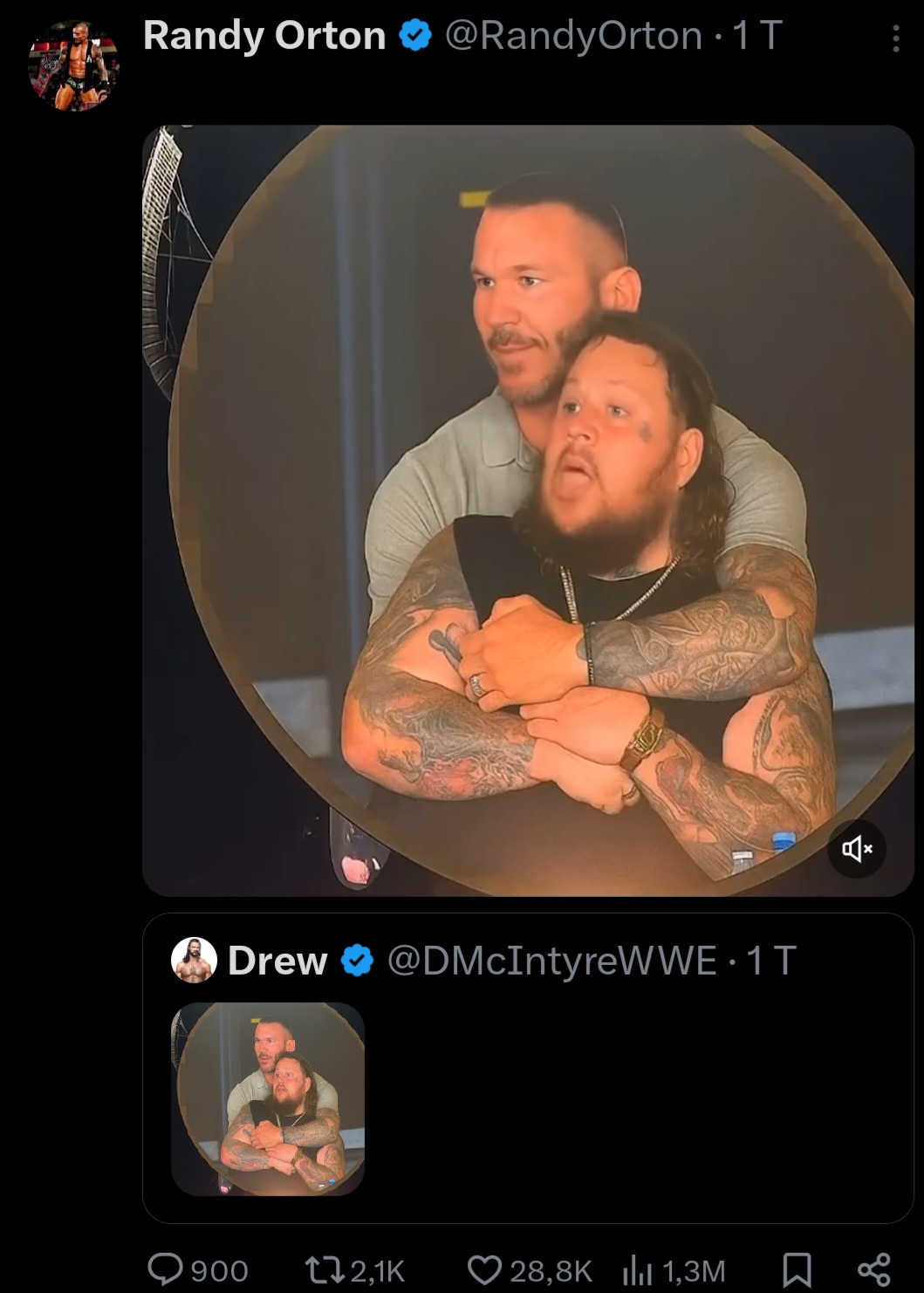Image resolution: width=924 pixels, height=1293 pixels.
Task: Click Randy Orton's blue verified badge
Action: (415, 36)
